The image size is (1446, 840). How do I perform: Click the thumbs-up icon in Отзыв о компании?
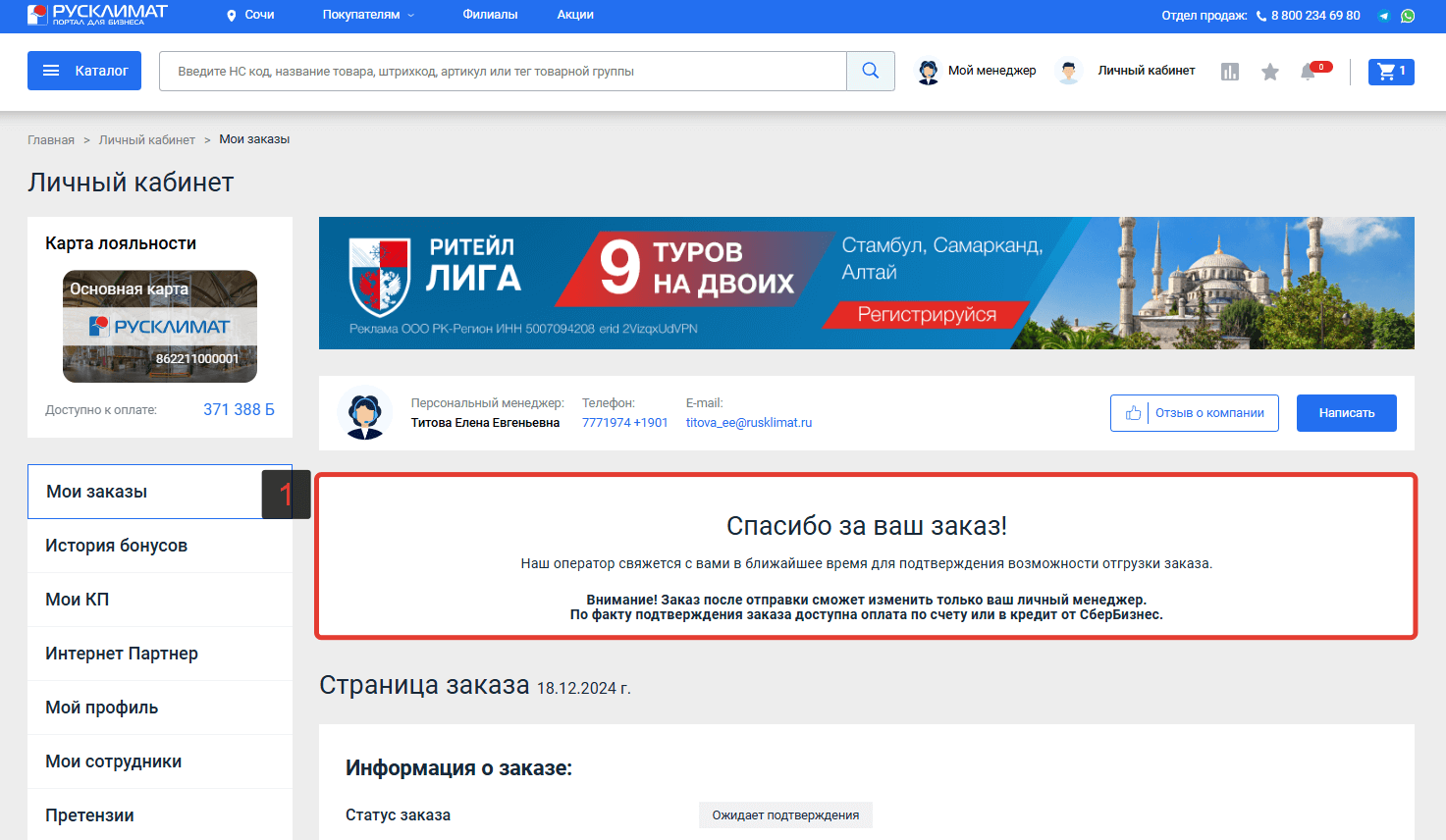tap(1133, 413)
